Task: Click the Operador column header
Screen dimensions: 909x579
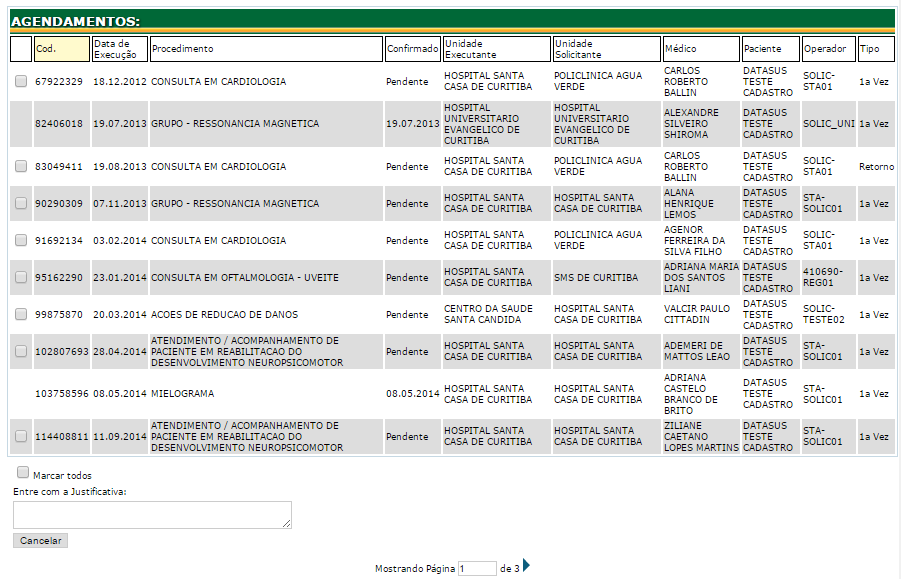Action: tap(827, 48)
